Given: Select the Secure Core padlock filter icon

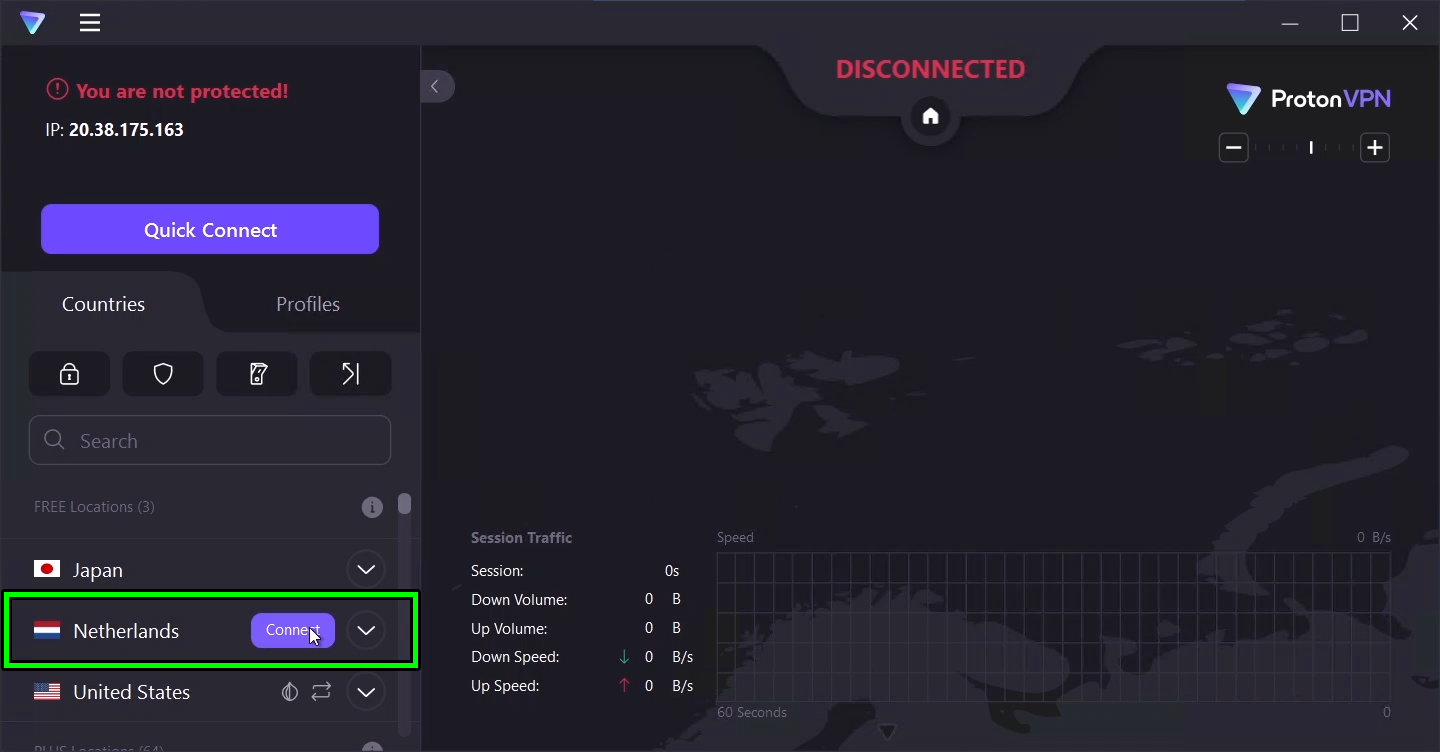Looking at the screenshot, I should point(69,373).
